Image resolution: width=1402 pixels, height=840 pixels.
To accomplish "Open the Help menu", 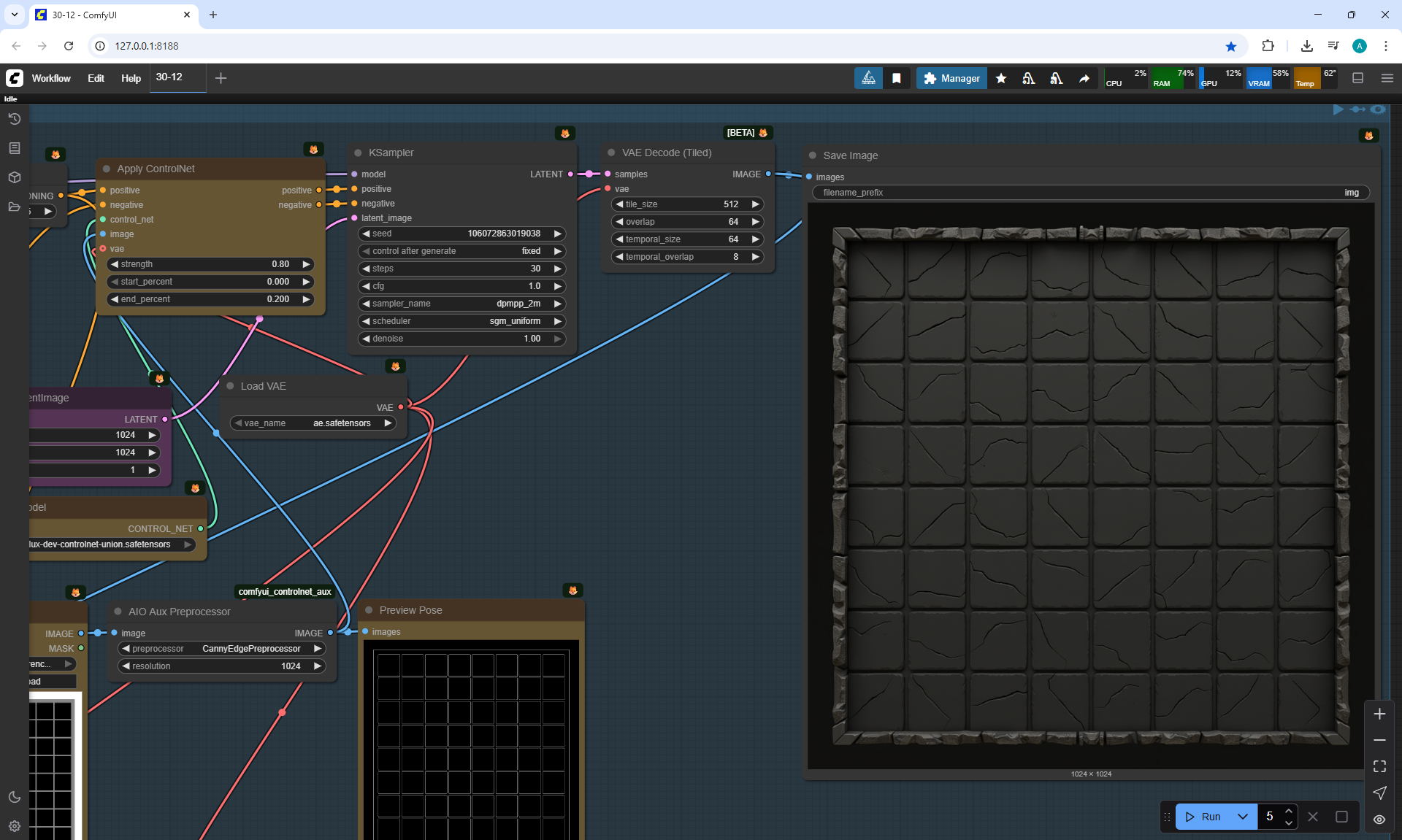I will [x=131, y=78].
